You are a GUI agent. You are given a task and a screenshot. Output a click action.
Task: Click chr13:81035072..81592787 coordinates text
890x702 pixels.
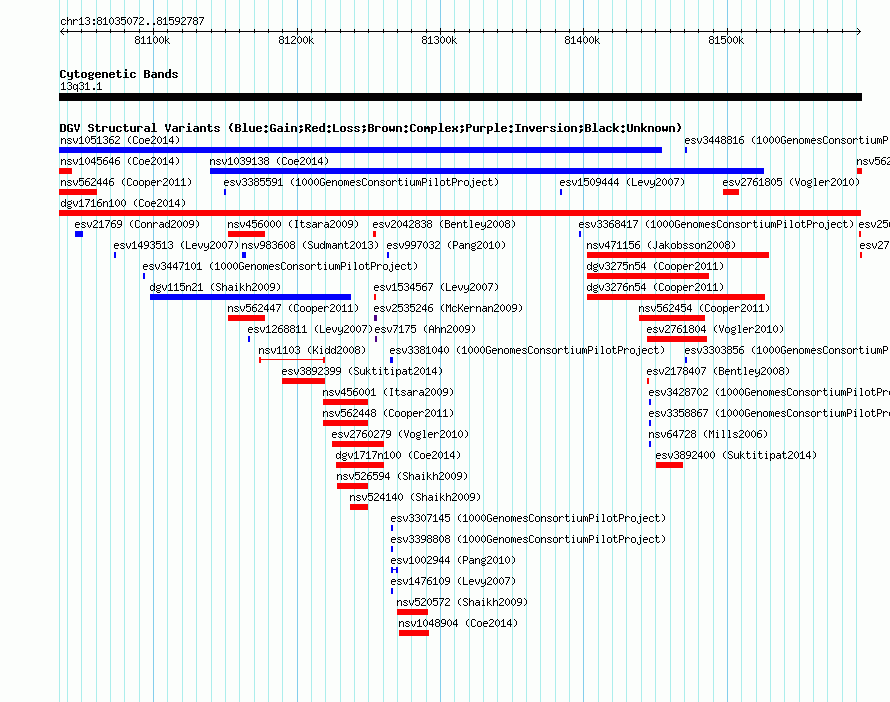(132, 21)
